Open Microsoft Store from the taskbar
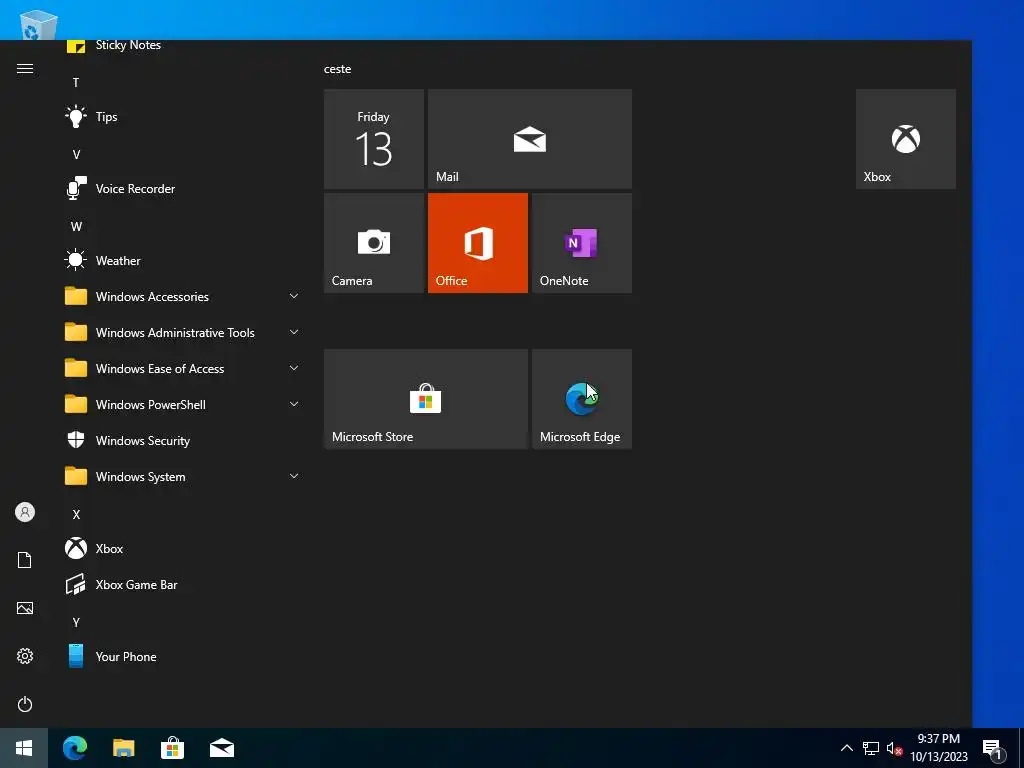This screenshot has height=768, width=1024. (172, 748)
